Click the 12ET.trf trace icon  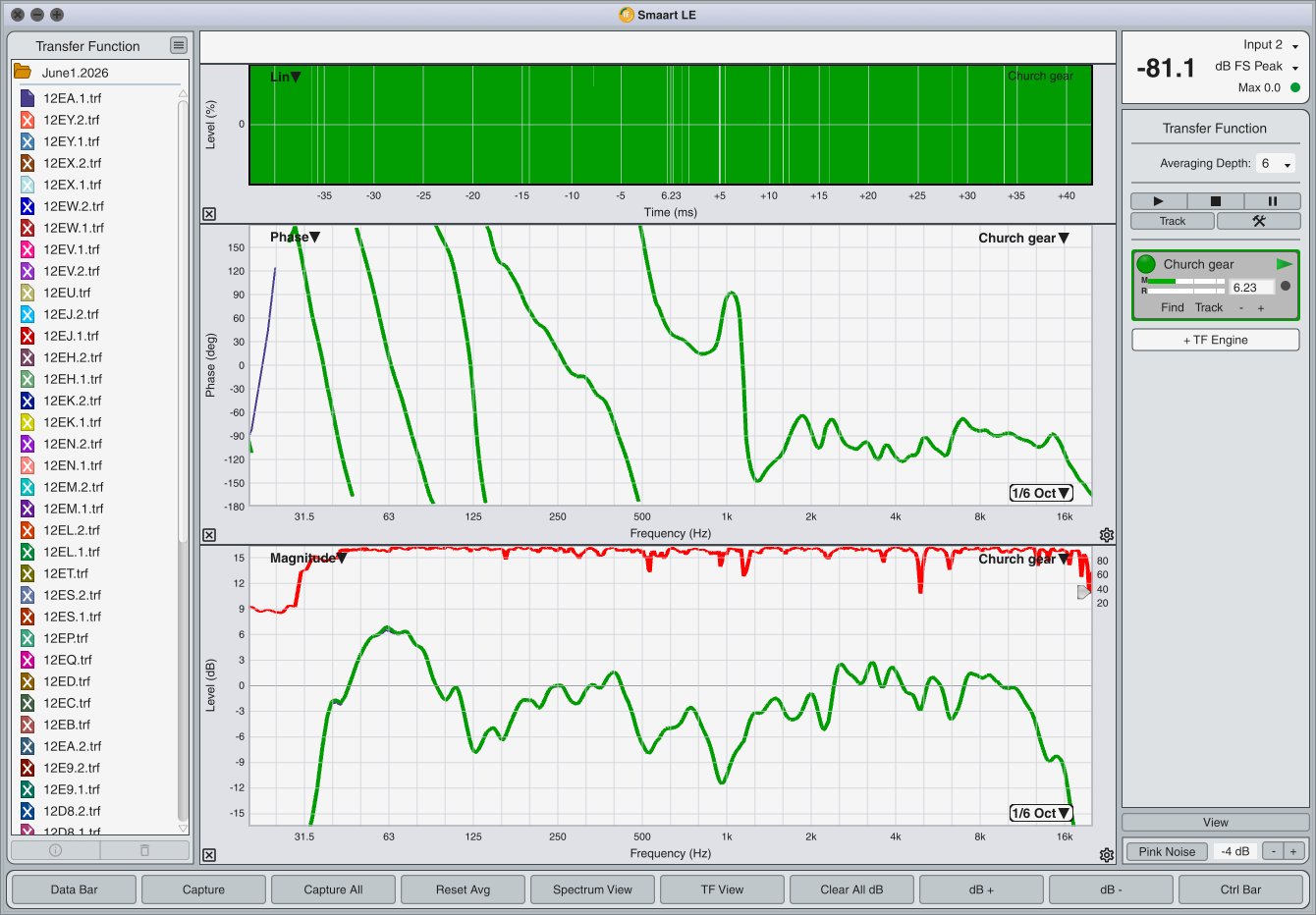(27, 573)
